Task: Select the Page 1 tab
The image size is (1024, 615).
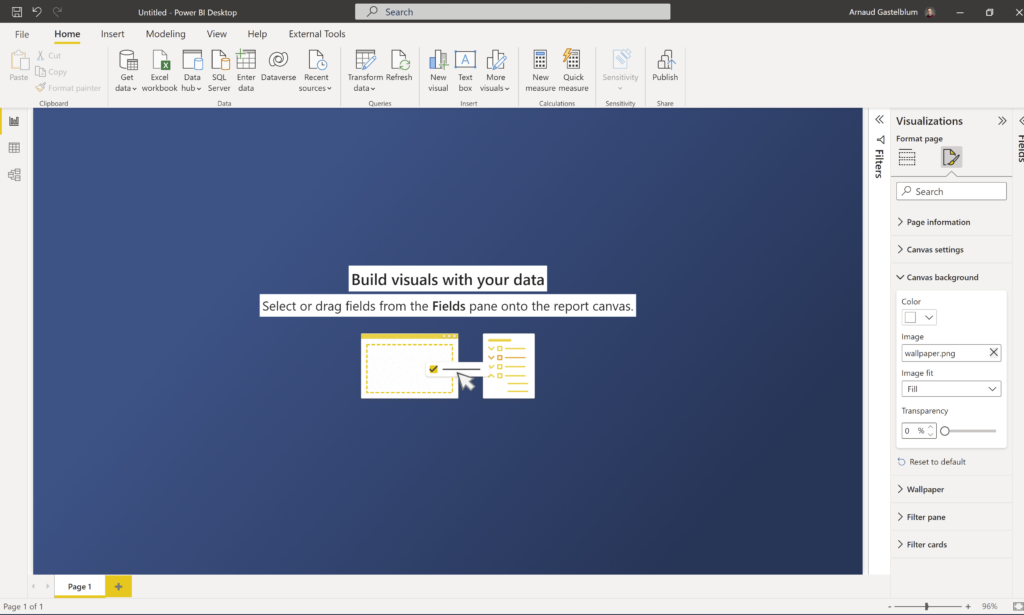Action: [80, 586]
